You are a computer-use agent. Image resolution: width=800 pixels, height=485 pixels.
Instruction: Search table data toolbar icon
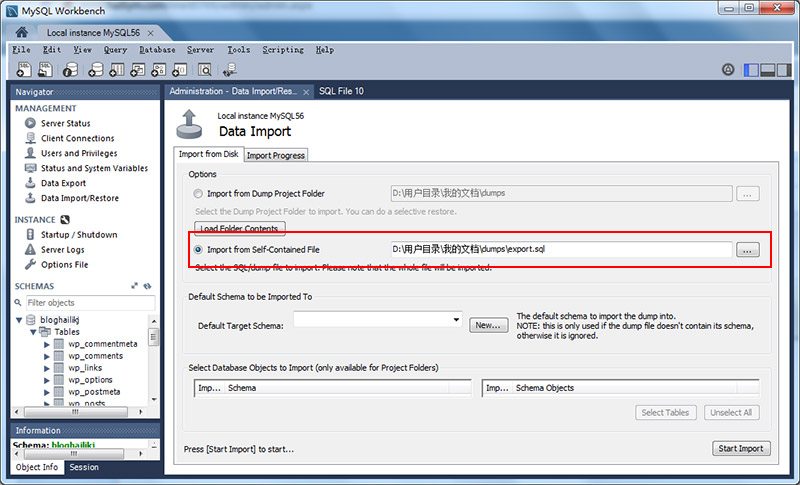[x=205, y=69]
